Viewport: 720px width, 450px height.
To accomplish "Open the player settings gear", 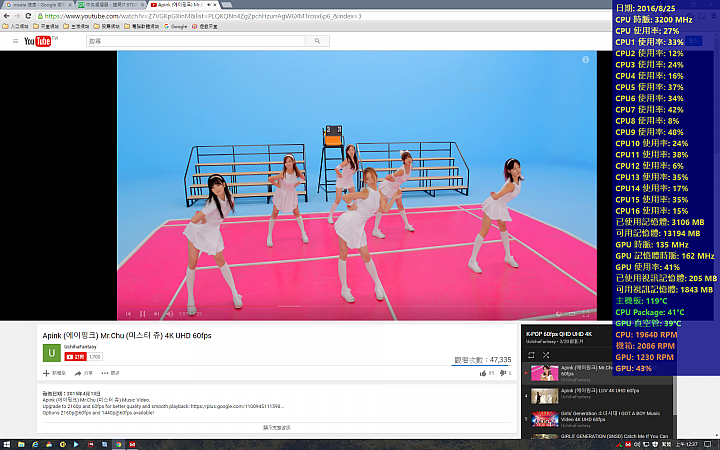I will click(x=559, y=314).
